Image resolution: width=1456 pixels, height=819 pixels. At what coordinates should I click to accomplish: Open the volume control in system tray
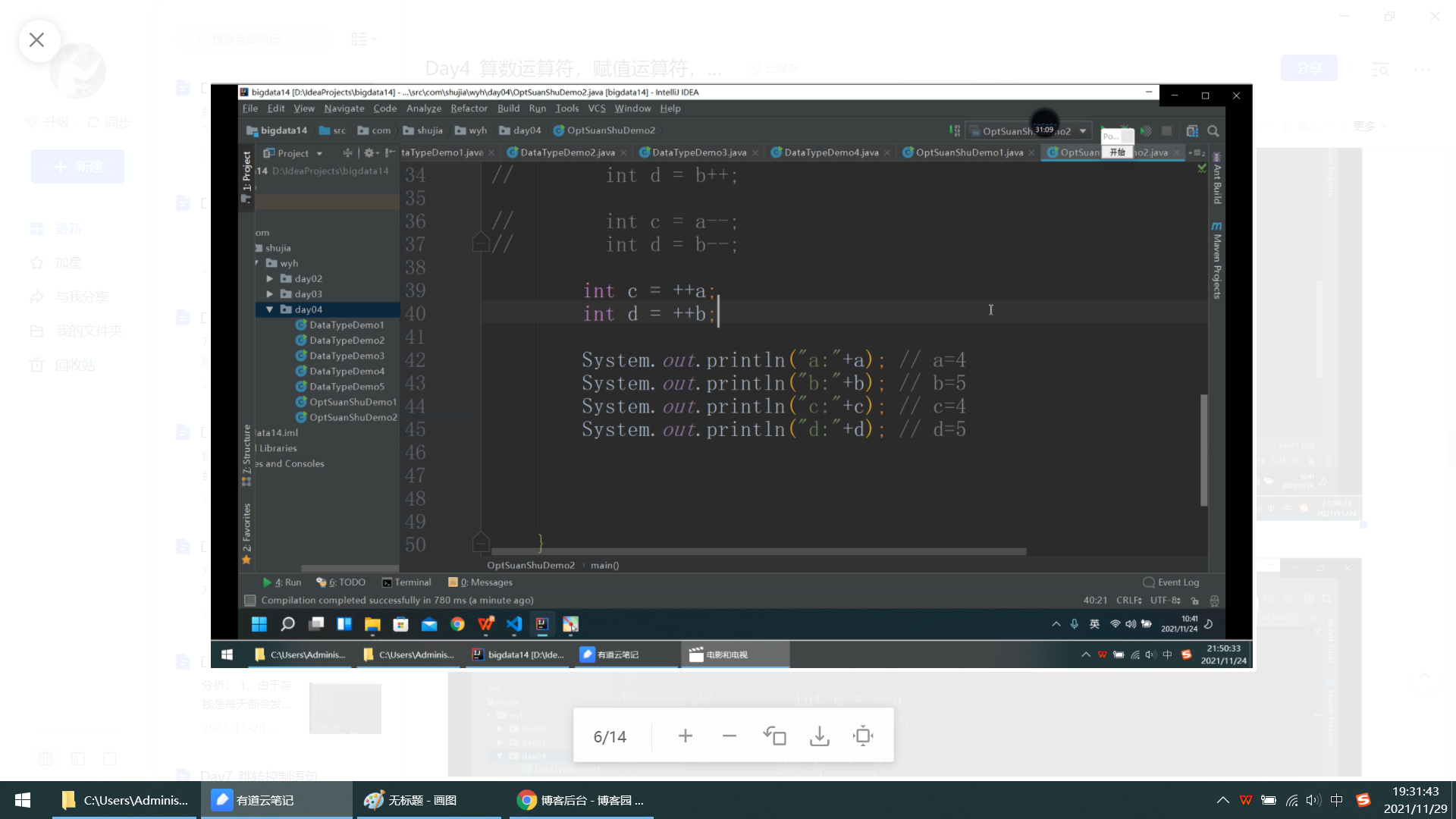(x=1313, y=800)
